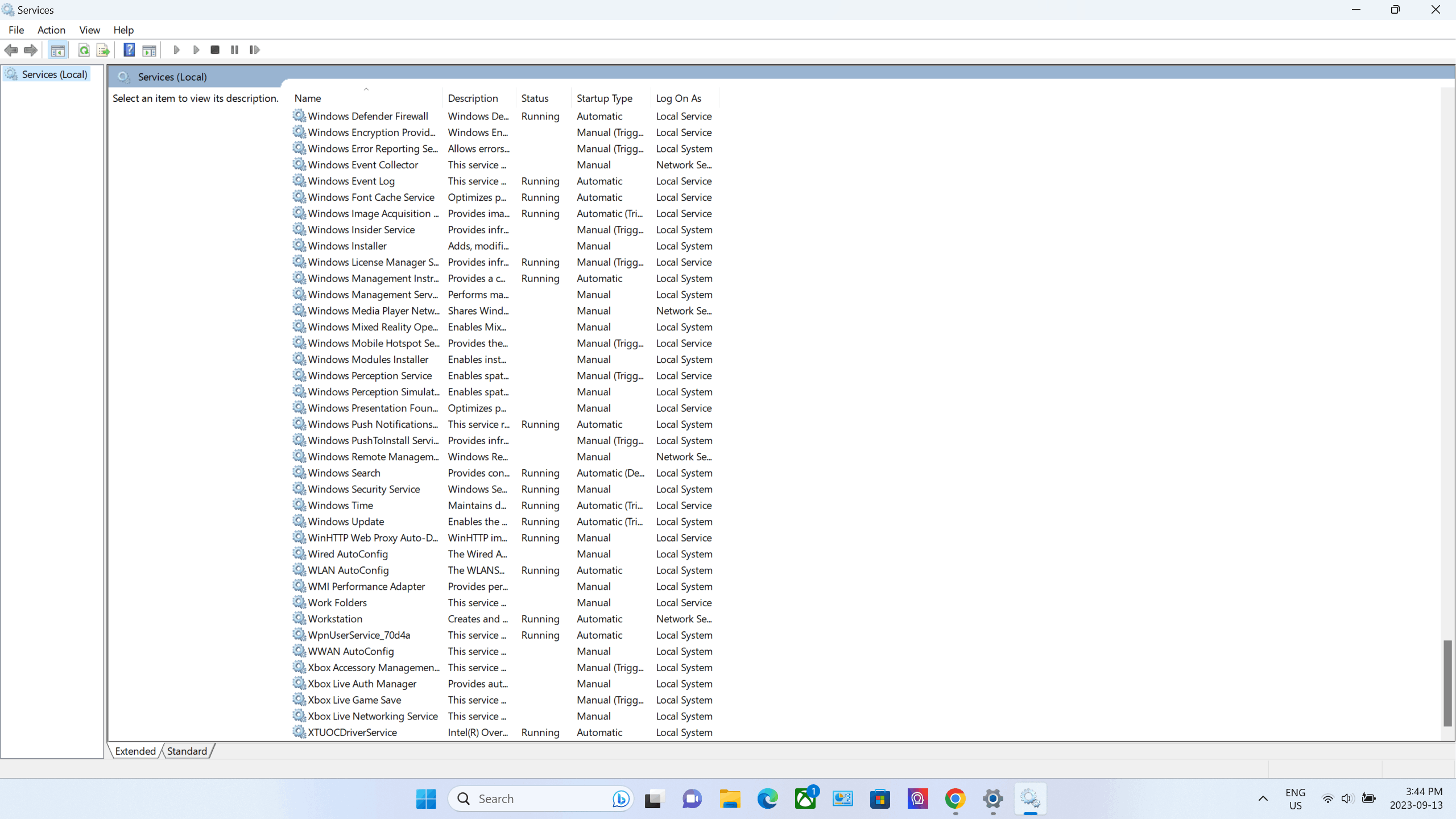Sort services by Status column header

[x=535, y=98]
